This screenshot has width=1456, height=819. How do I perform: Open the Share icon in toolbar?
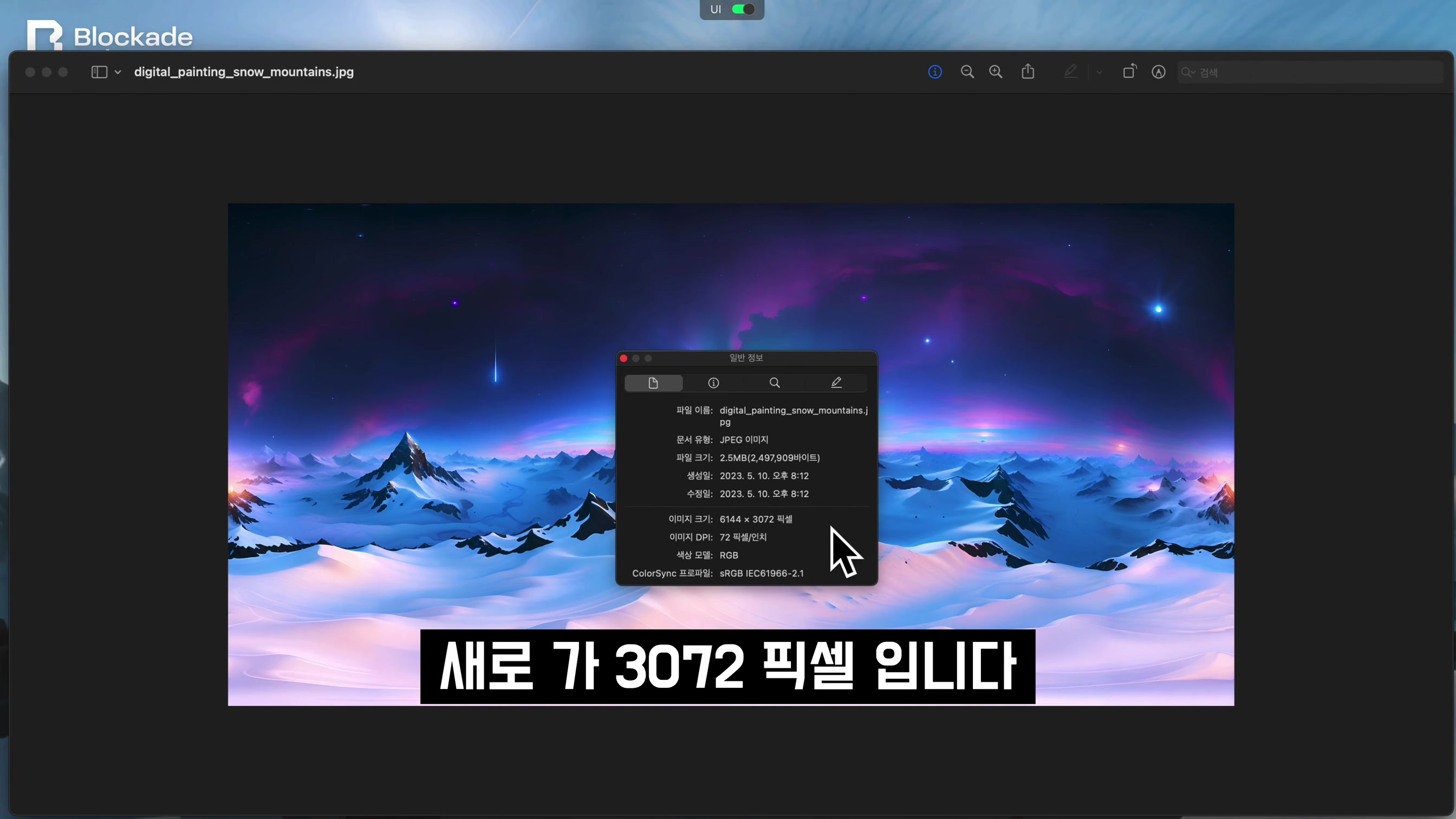coord(1028,71)
